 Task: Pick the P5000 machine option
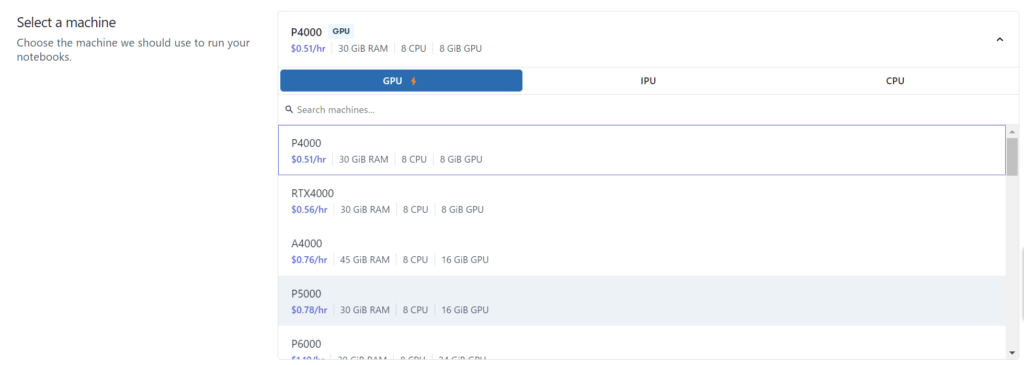642,301
